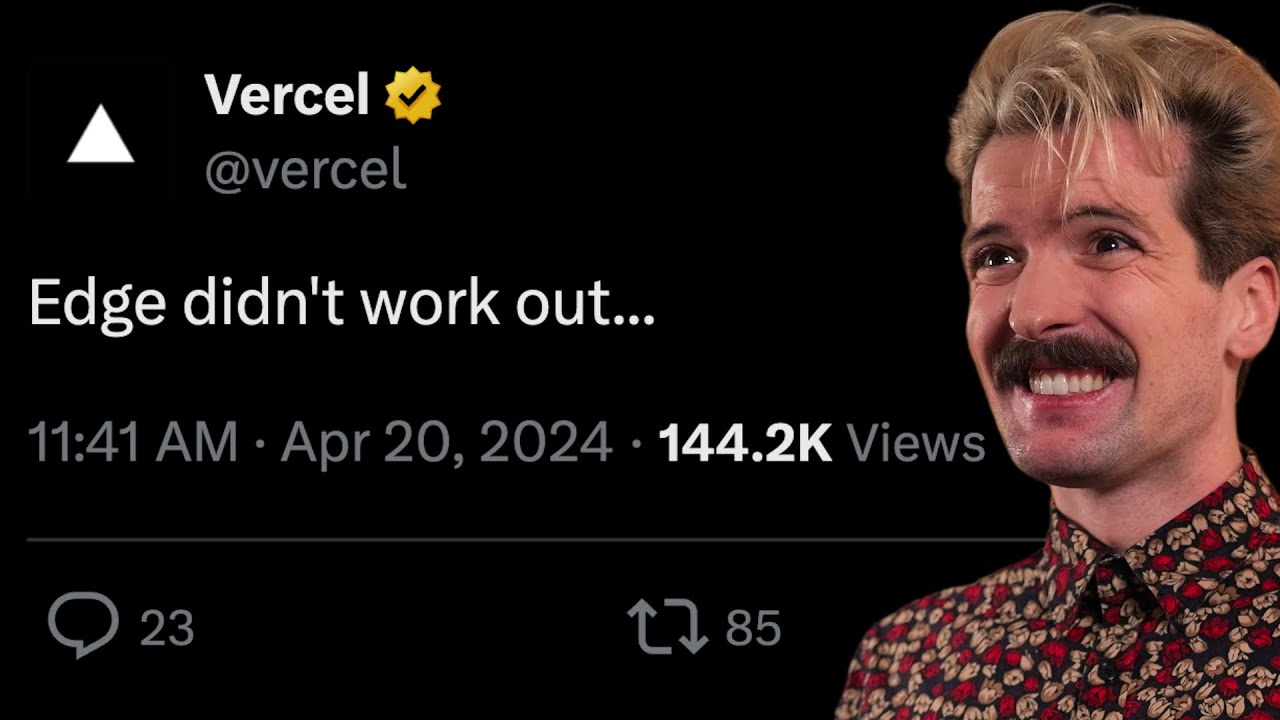Click the 11:41 AM timestamp

point(132,443)
